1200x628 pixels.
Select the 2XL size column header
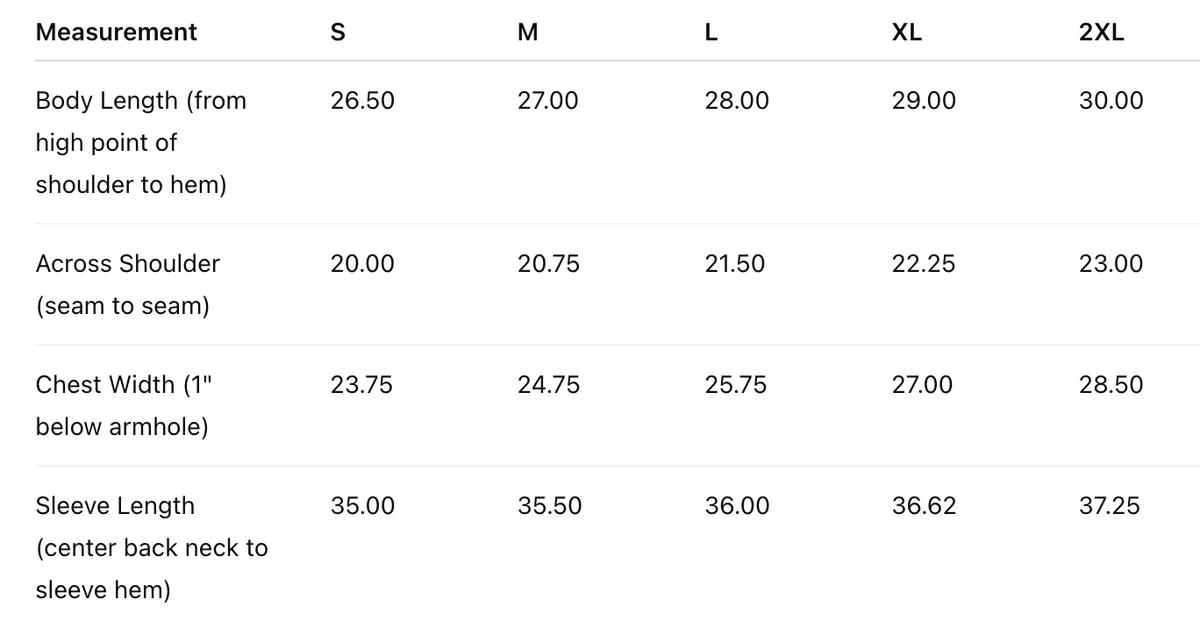[1101, 32]
